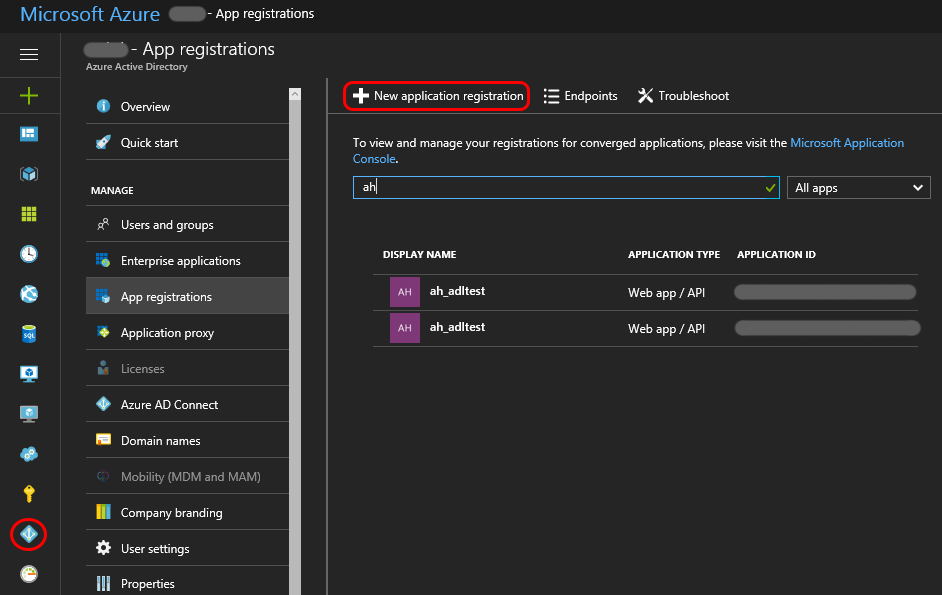Open Subscriptions yellow key icon
The width and height of the screenshot is (942, 595).
tap(29, 493)
